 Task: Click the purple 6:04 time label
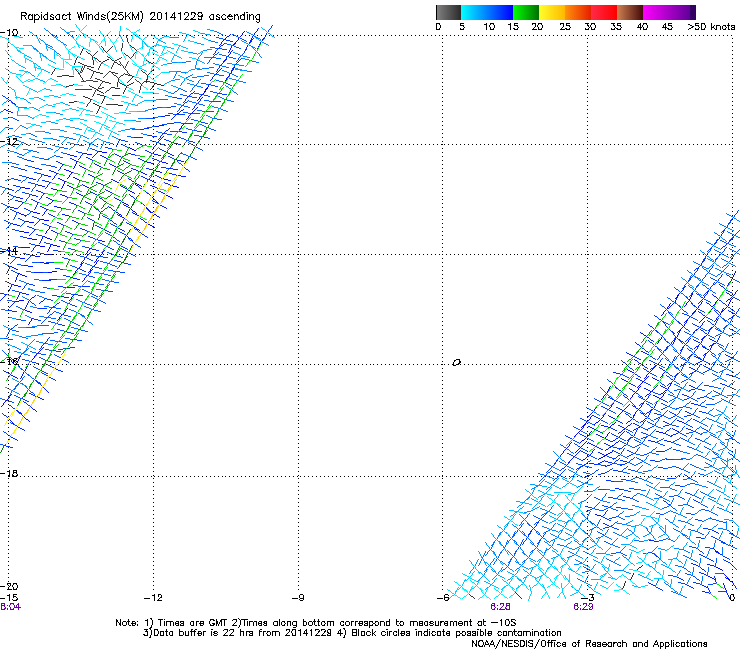[x=10, y=607]
